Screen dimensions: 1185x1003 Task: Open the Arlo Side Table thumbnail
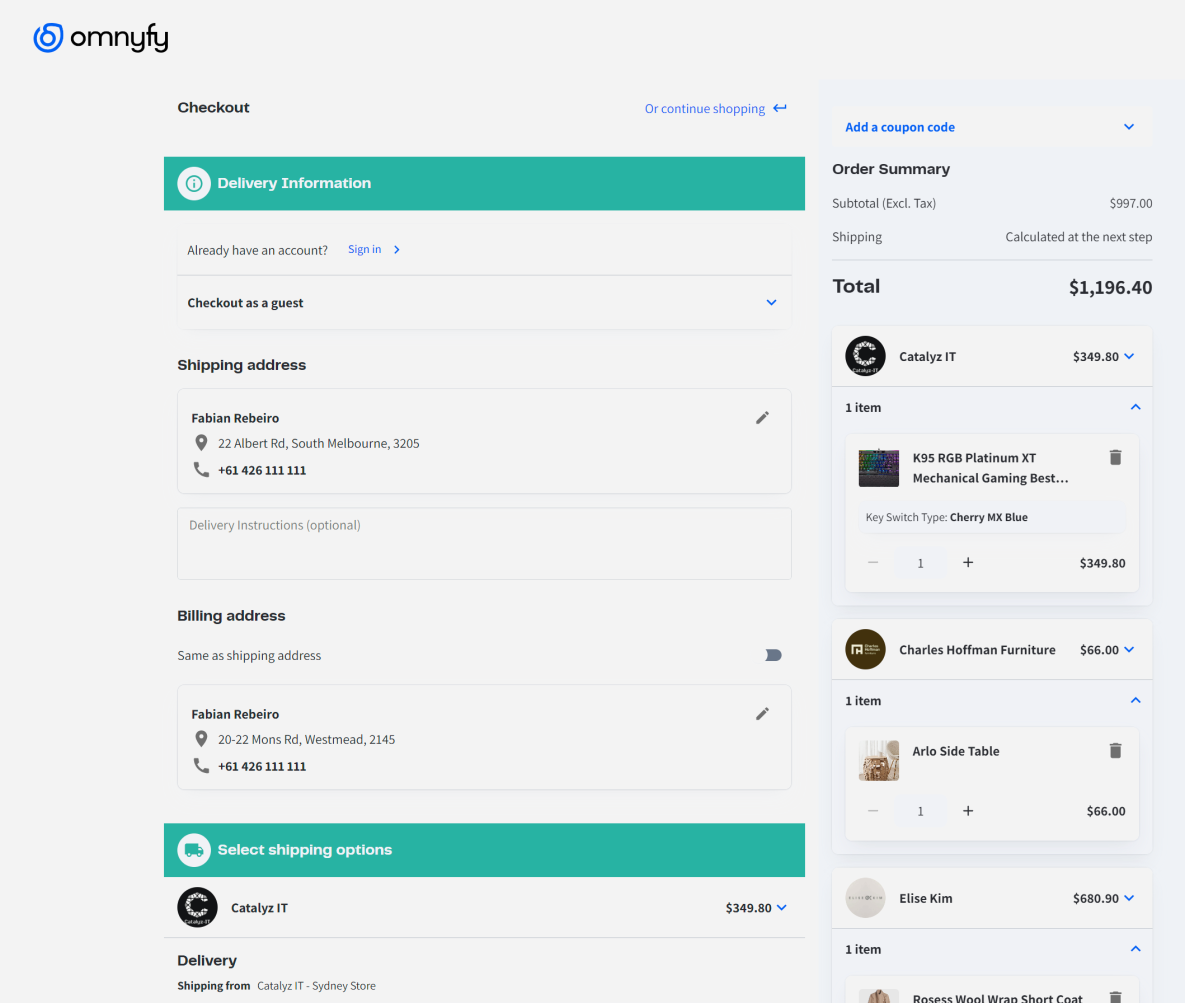click(x=879, y=760)
